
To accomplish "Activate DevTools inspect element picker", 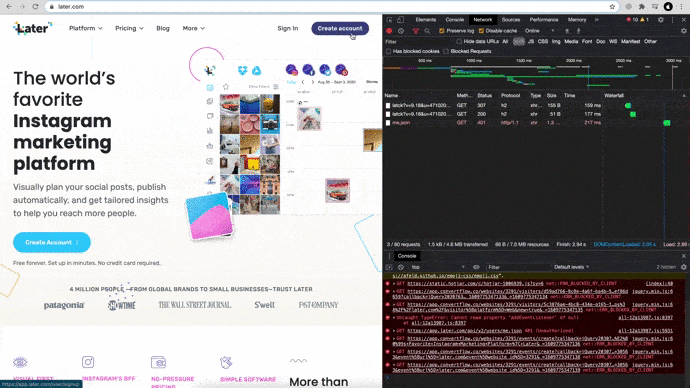I will tap(389, 20).
